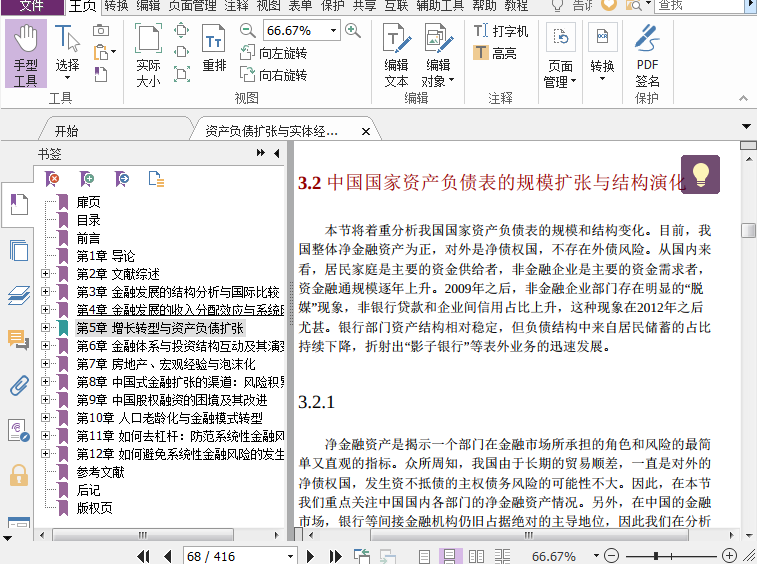
Task: Open the Attachments paperclip sidebar icon
Action: click(19, 385)
